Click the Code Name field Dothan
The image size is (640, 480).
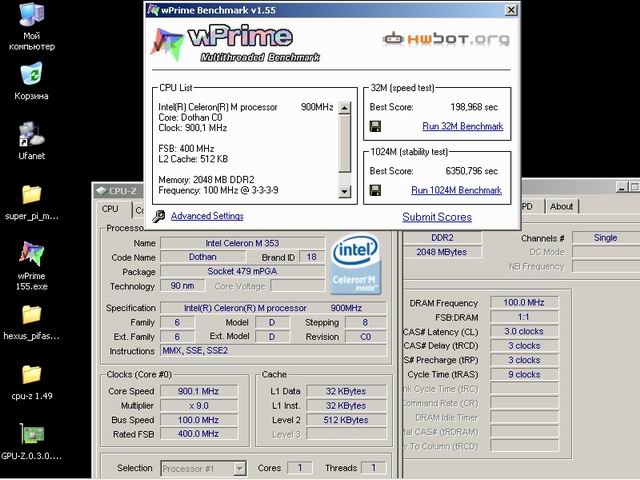point(202,257)
